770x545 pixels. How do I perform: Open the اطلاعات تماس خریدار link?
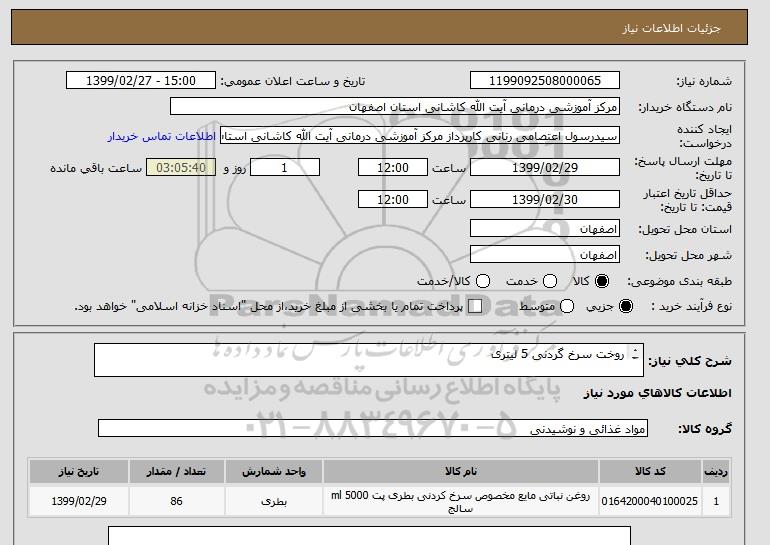coord(162,136)
